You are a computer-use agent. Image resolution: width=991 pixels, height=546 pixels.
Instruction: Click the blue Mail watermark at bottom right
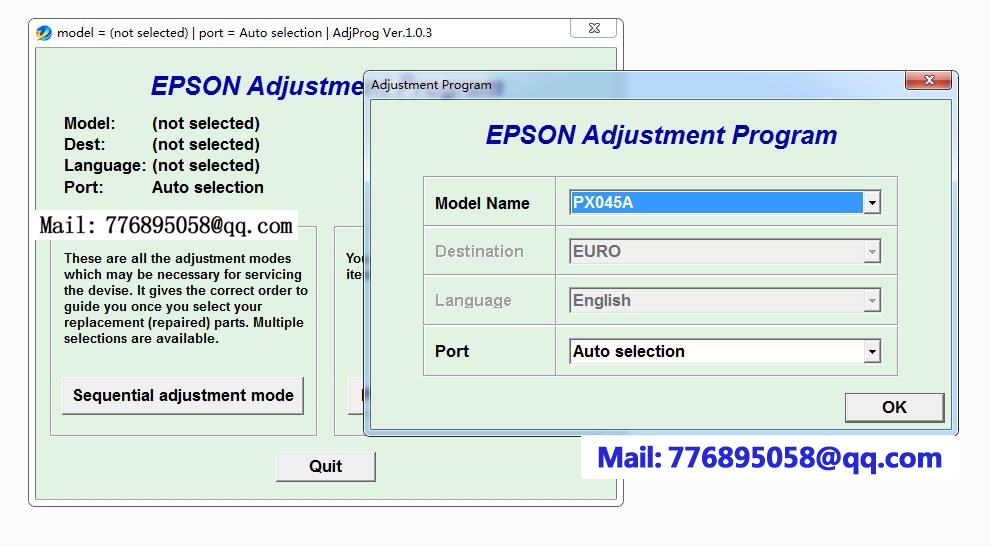click(769, 458)
